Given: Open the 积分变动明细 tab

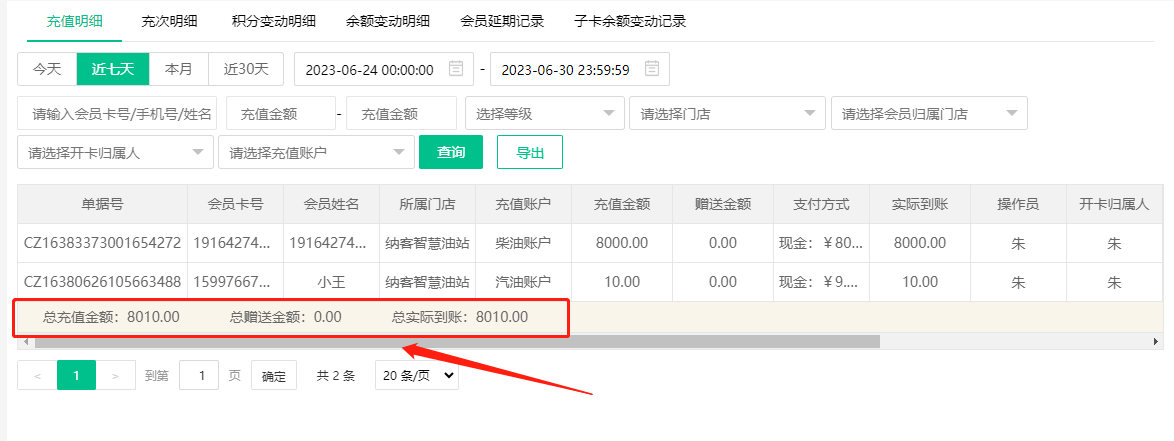Looking at the screenshot, I should click(x=273, y=21).
